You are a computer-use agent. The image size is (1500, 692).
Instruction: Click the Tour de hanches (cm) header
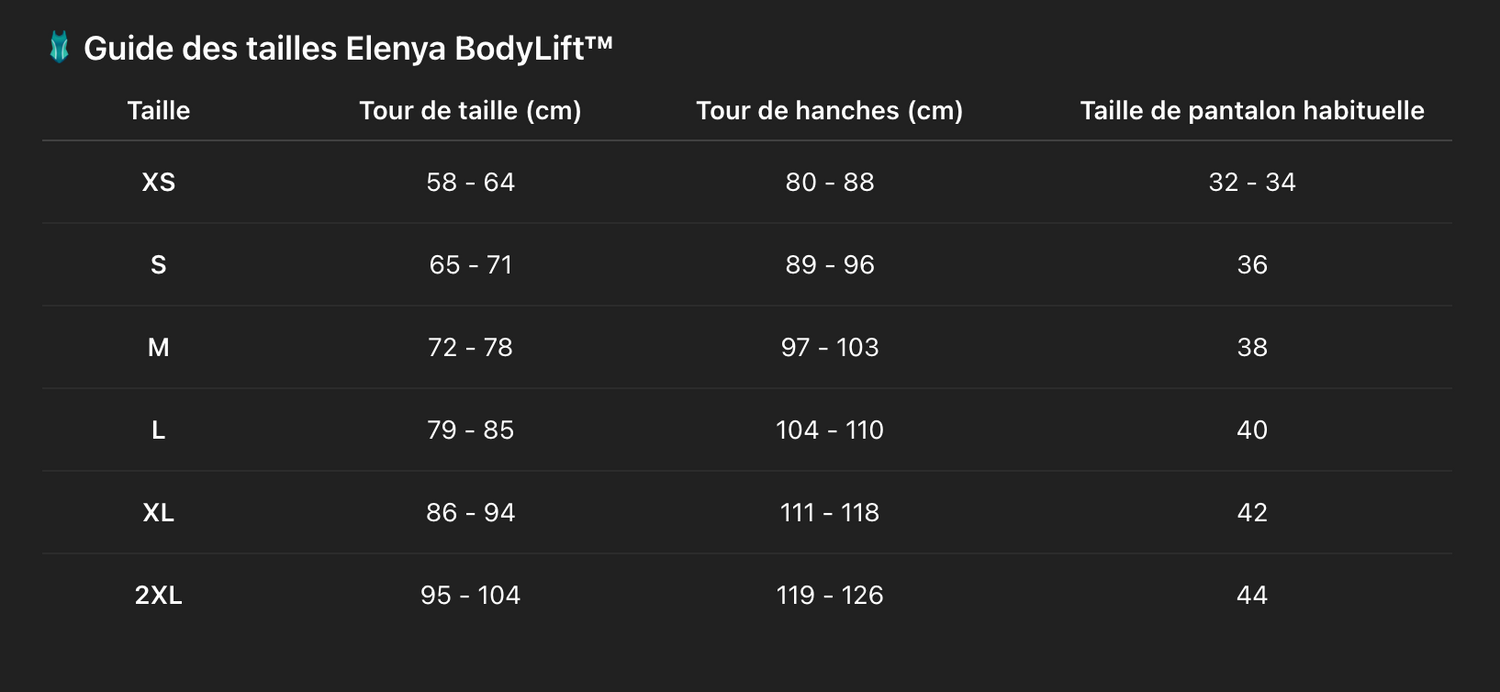(x=829, y=110)
